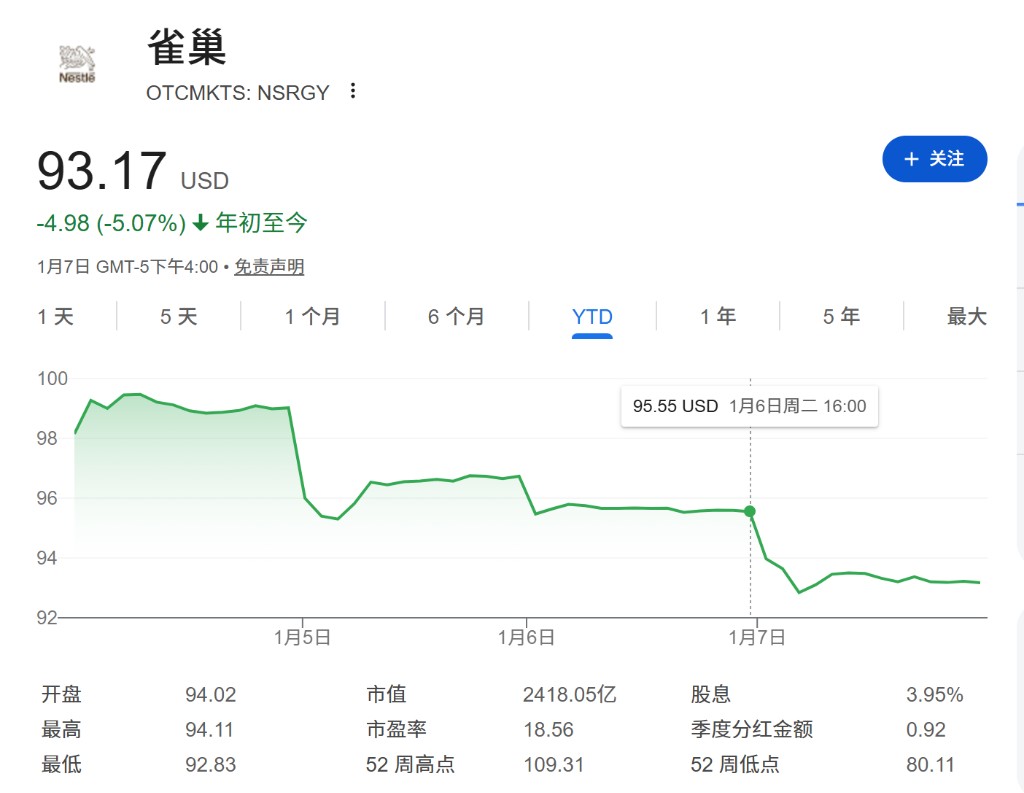Click the Nestlé logo thumbnail
1024x793 pixels.
click(x=77, y=64)
